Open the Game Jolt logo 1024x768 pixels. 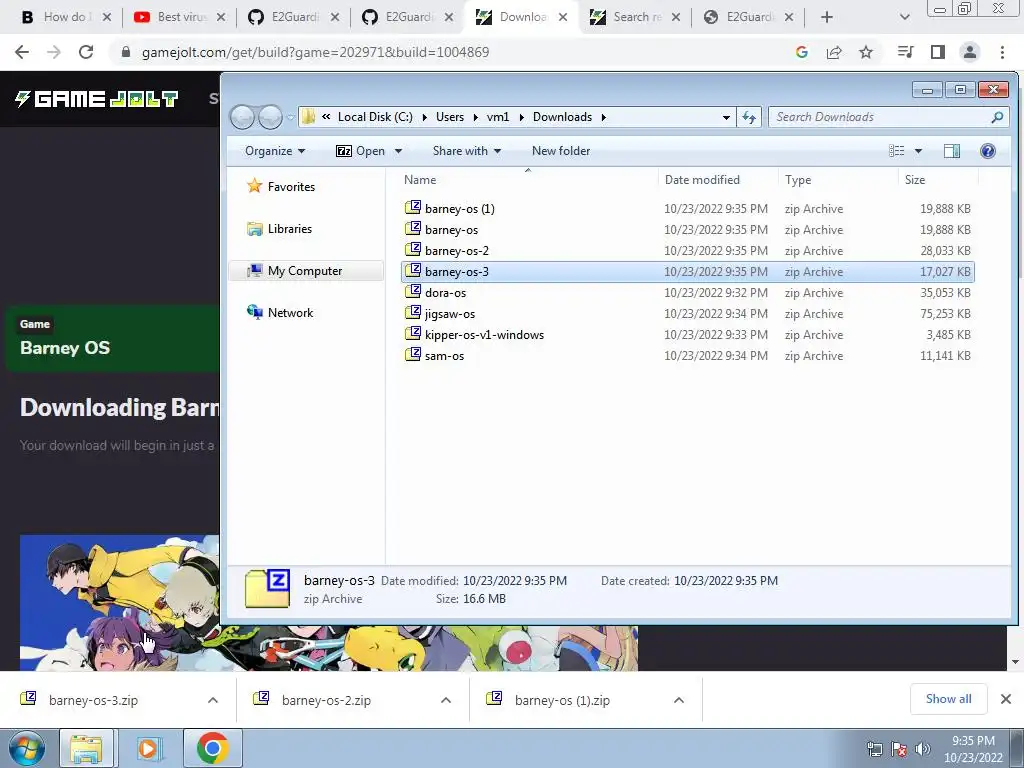[x=97, y=99]
